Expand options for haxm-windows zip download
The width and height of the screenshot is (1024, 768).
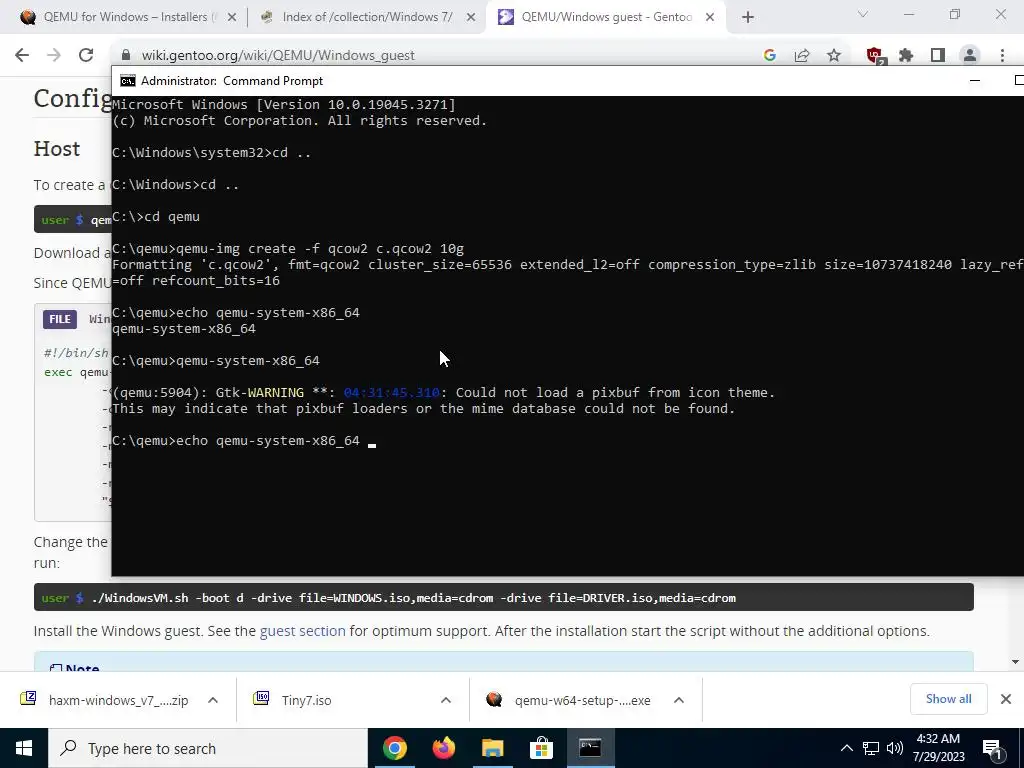(213, 700)
